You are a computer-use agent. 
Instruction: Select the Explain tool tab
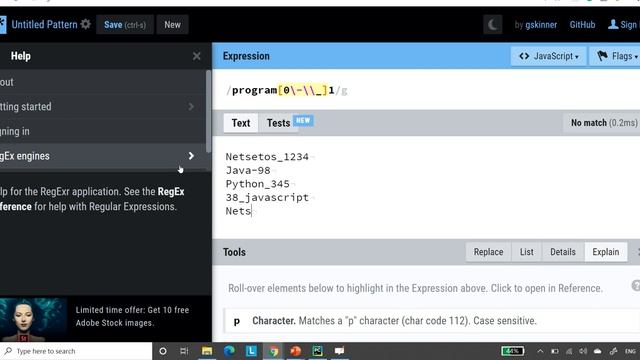click(x=606, y=252)
